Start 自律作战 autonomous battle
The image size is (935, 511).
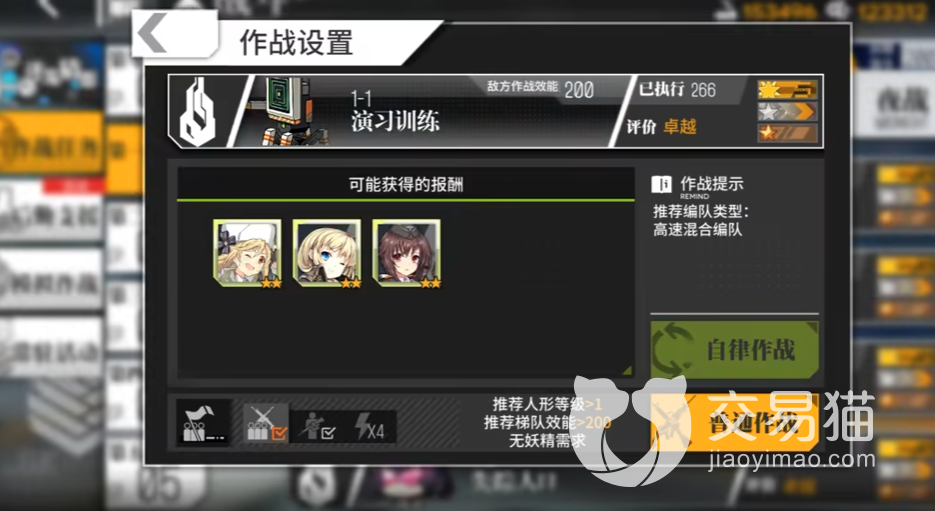(x=734, y=350)
